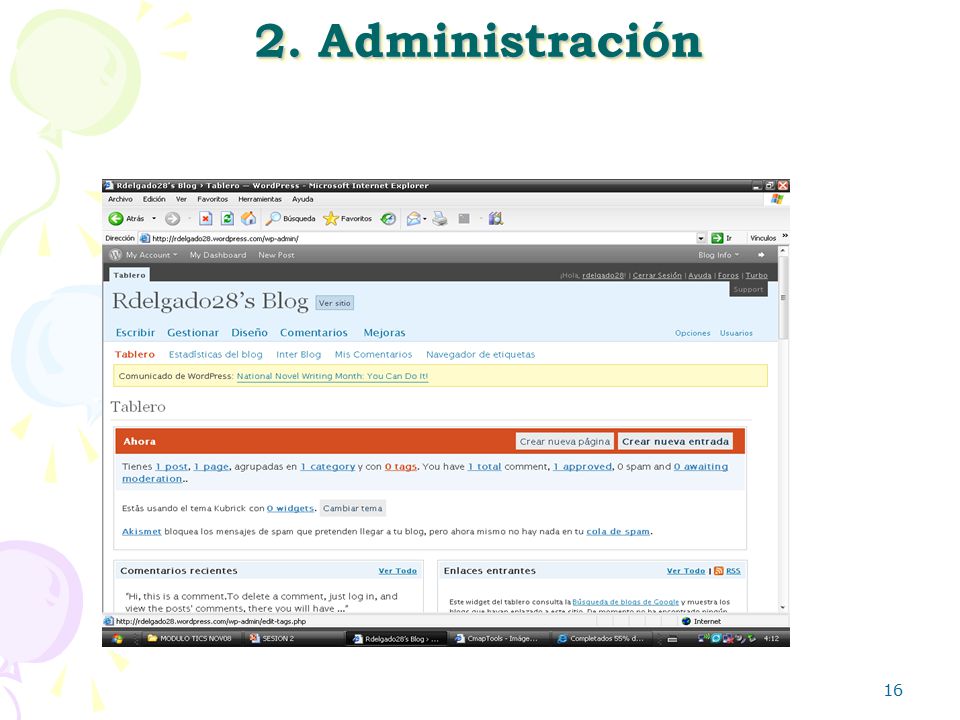Select the Comentarios tab

[x=313, y=332]
